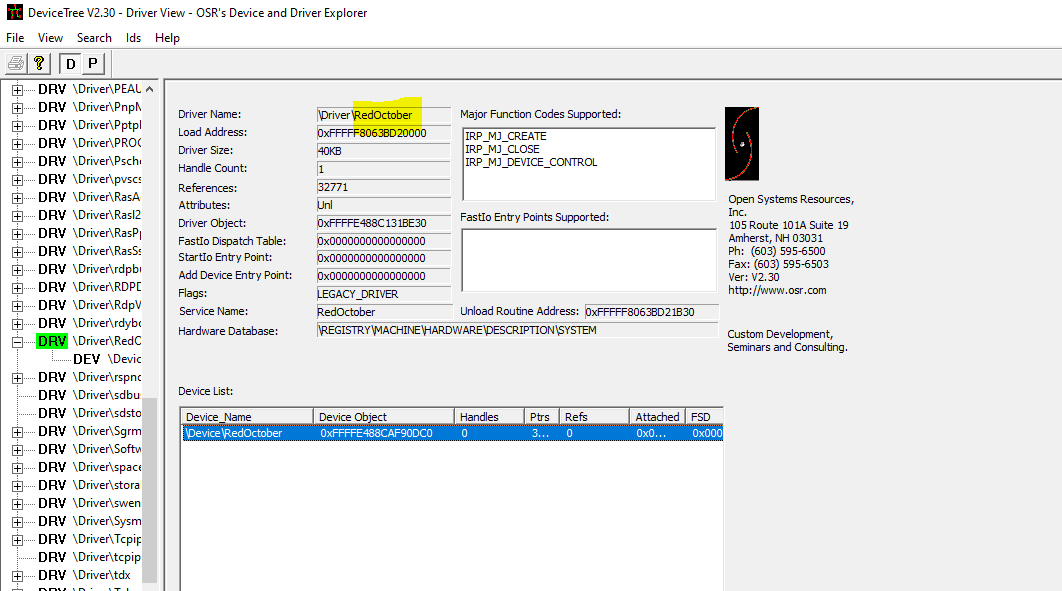Click the Device Object column header
The image size is (1062, 591).
[383, 417]
